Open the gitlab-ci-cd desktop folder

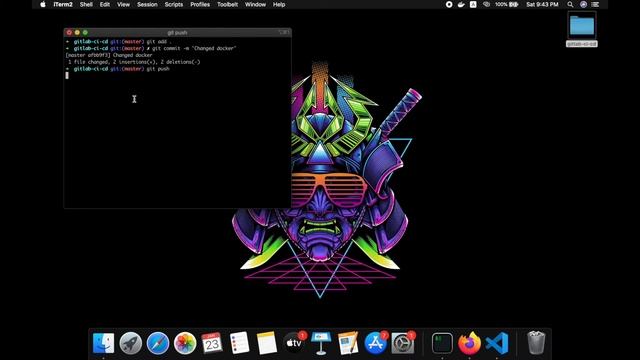(582, 29)
